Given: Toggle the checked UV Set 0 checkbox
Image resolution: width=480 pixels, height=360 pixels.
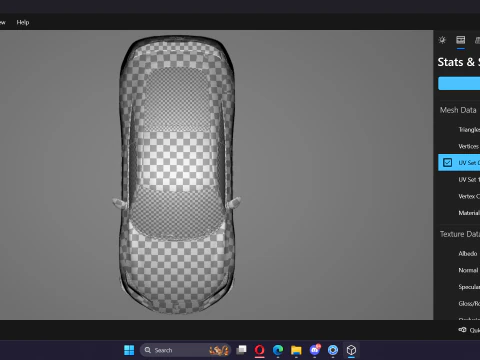Looking at the screenshot, I should 447,163.
